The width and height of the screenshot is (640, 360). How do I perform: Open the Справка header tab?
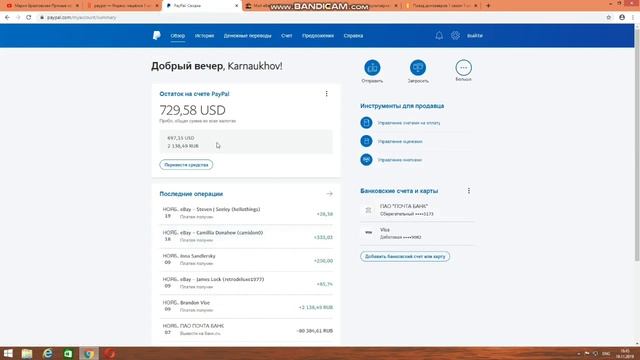tap(353, 36)
